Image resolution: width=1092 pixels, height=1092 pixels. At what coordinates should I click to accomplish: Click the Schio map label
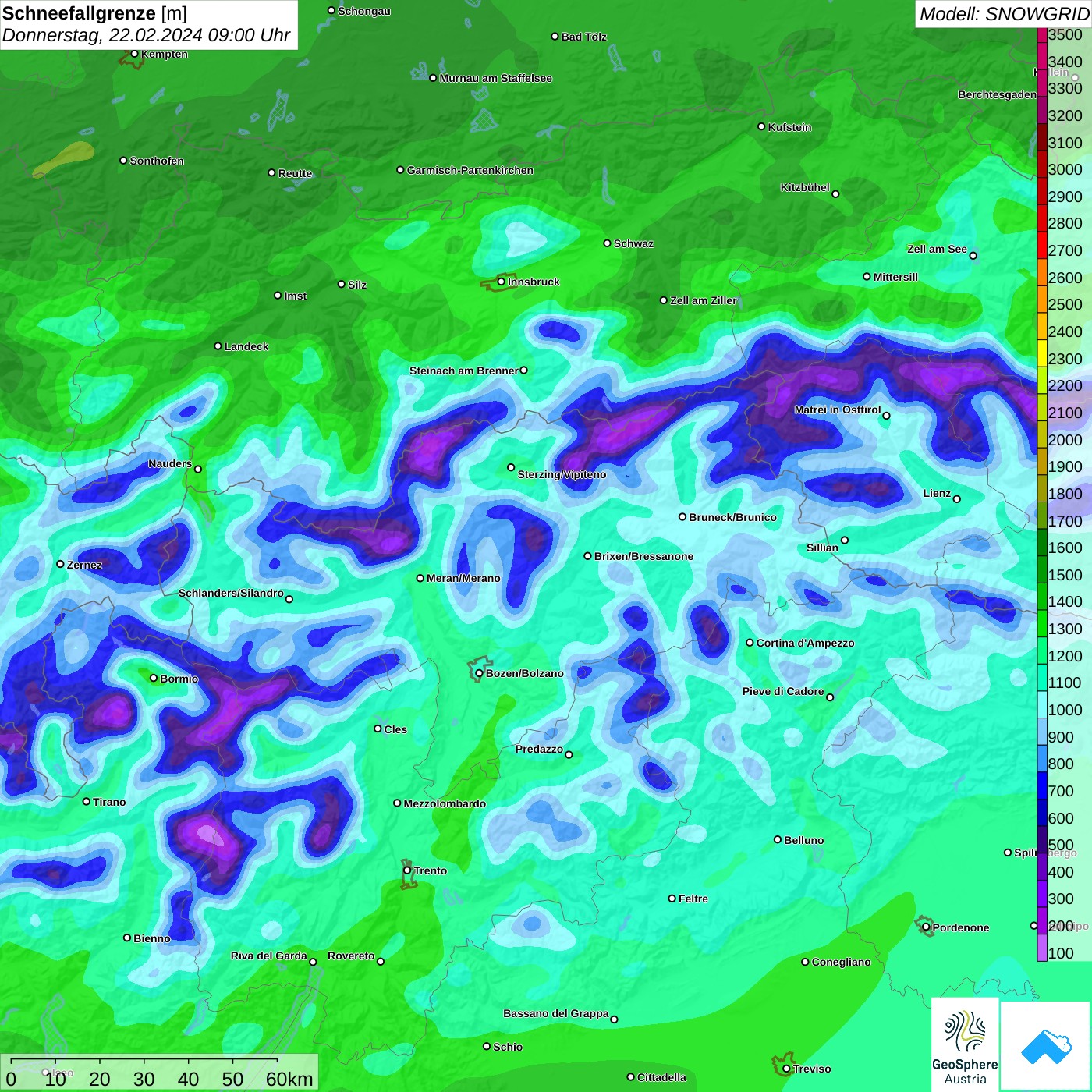tap(508, 1047)
